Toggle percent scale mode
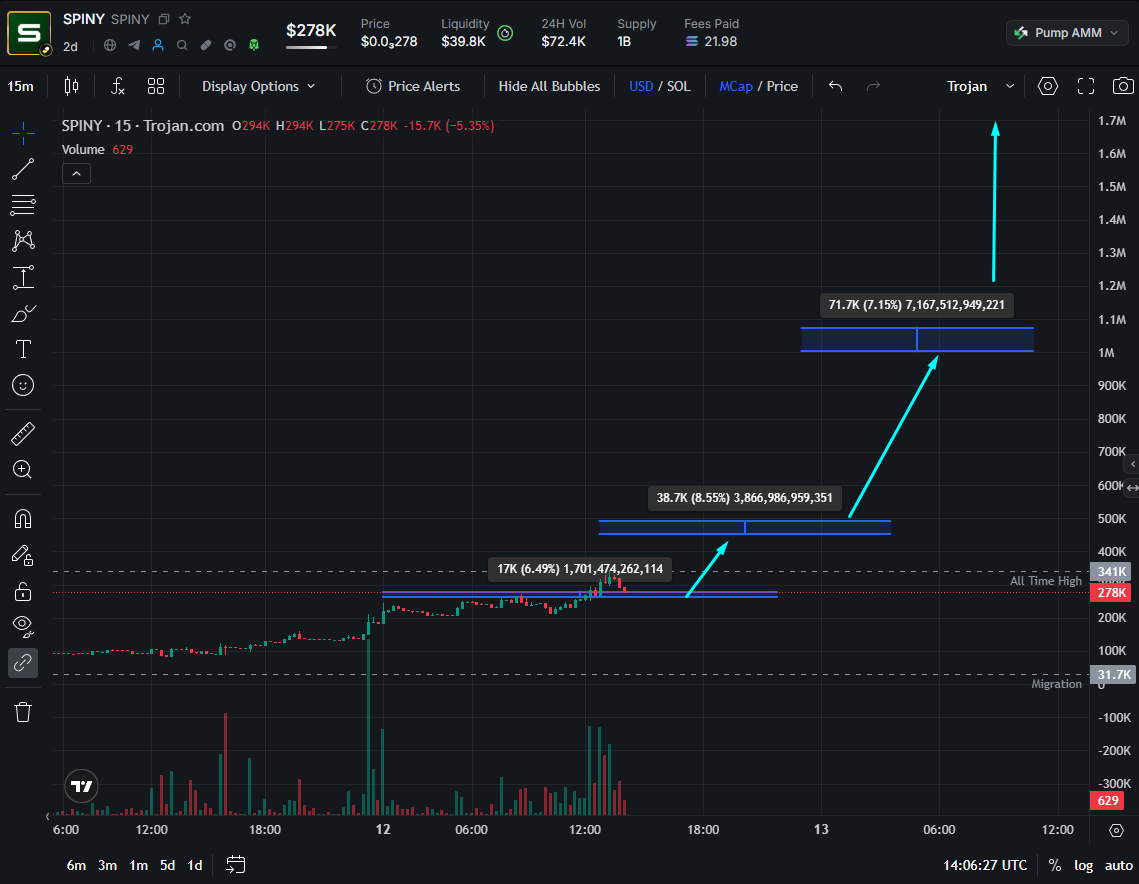This screenshot has height=884, width=1139. 1055,865
